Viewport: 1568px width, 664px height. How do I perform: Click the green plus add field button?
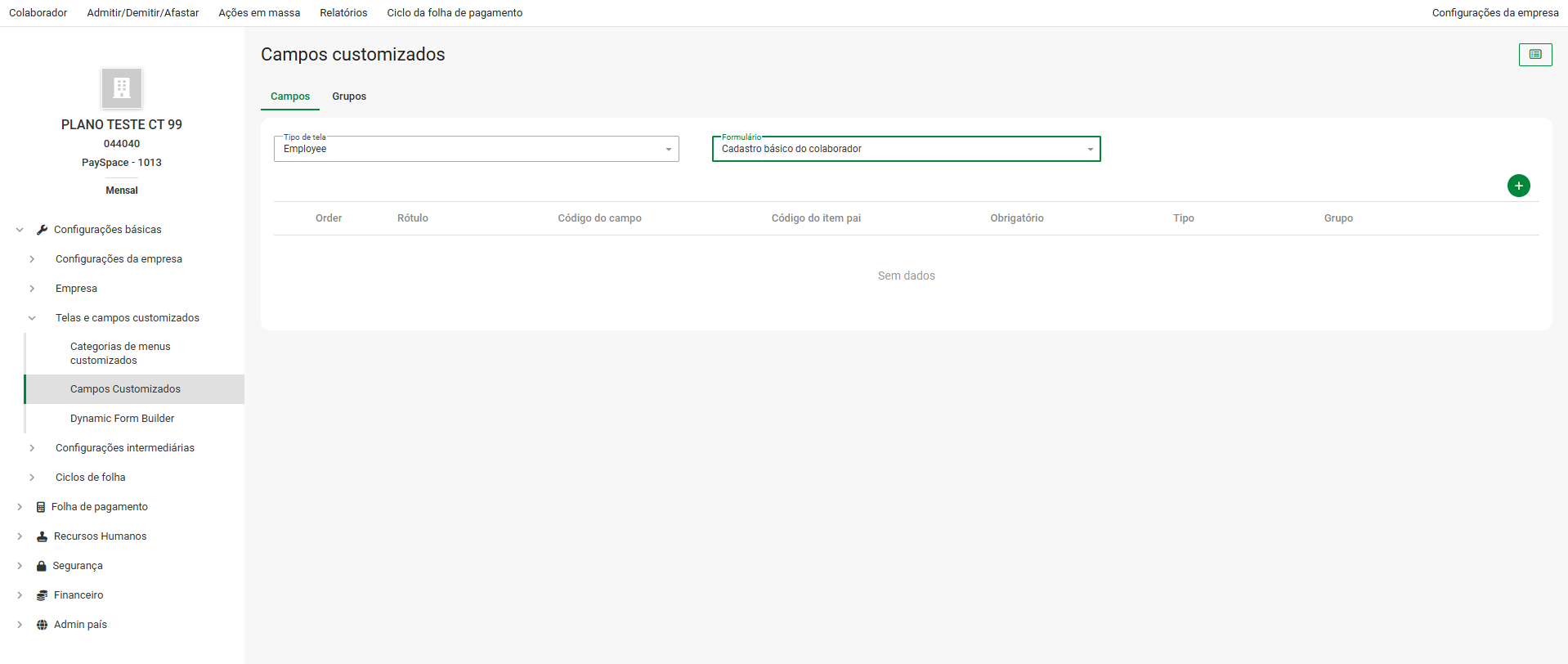[x=1518, y=186]
